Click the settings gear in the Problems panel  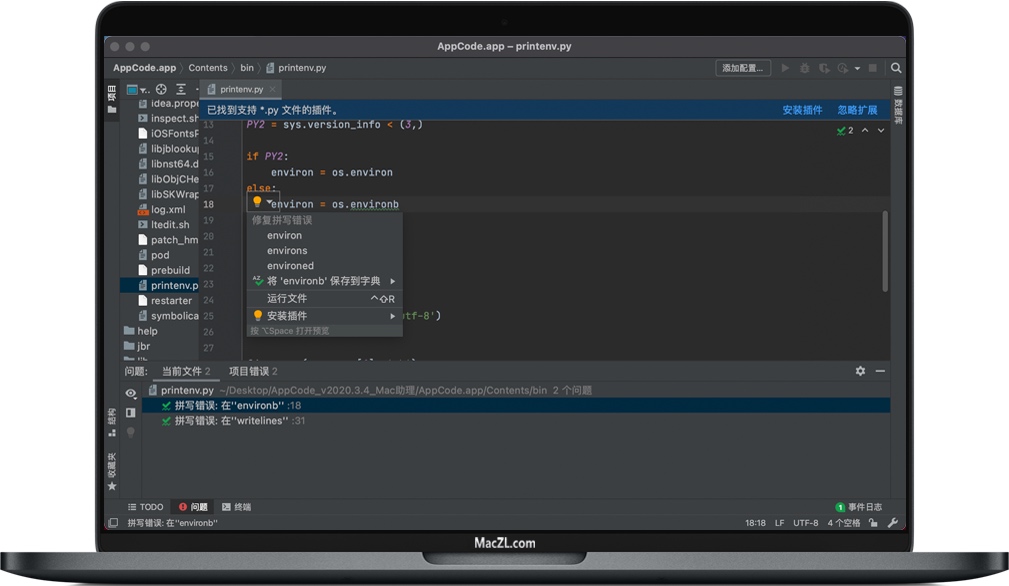(x=860, y=371)
